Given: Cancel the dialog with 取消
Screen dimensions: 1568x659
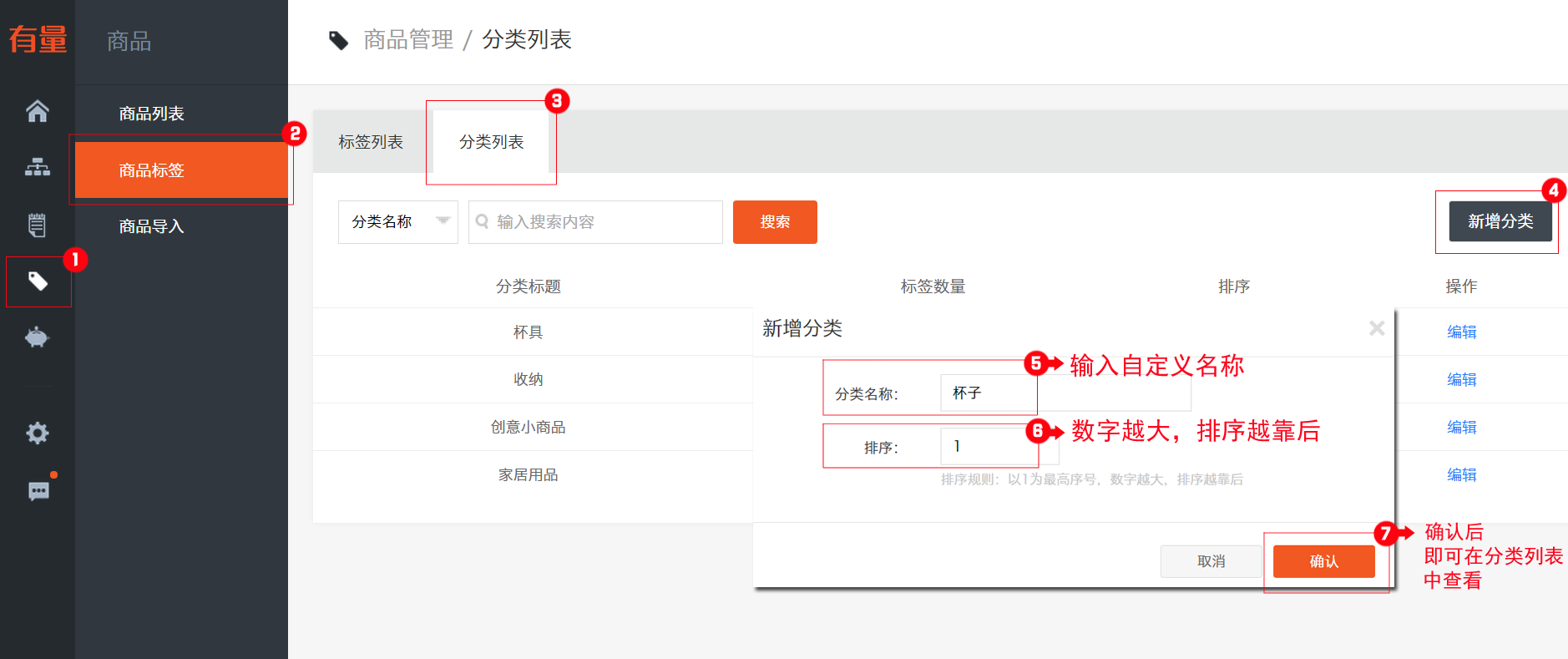Looking at the screenshot, I should click(x=1211, y=561).
